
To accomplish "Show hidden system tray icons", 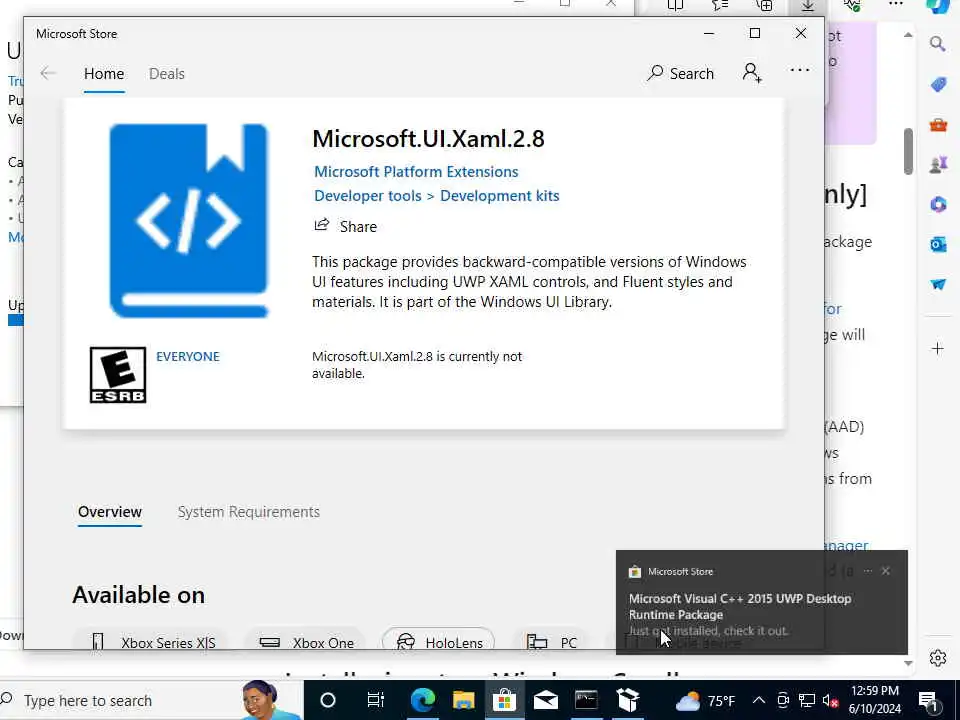I will [x=759, y=700].
